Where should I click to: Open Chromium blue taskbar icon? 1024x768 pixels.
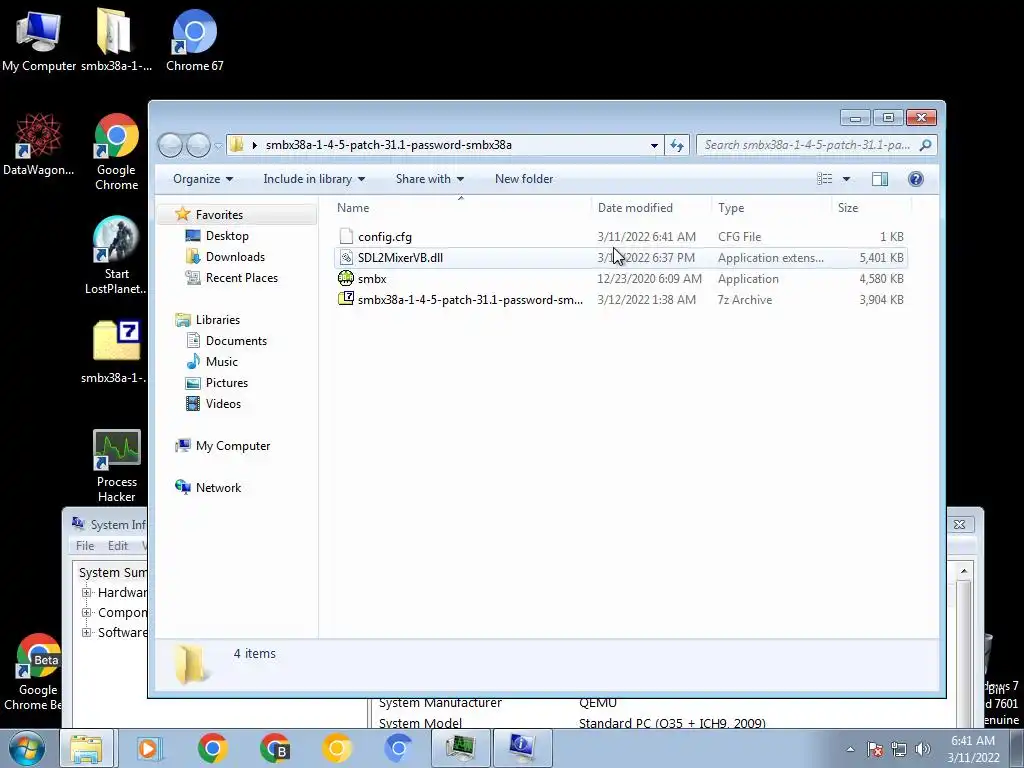point(398,748)
